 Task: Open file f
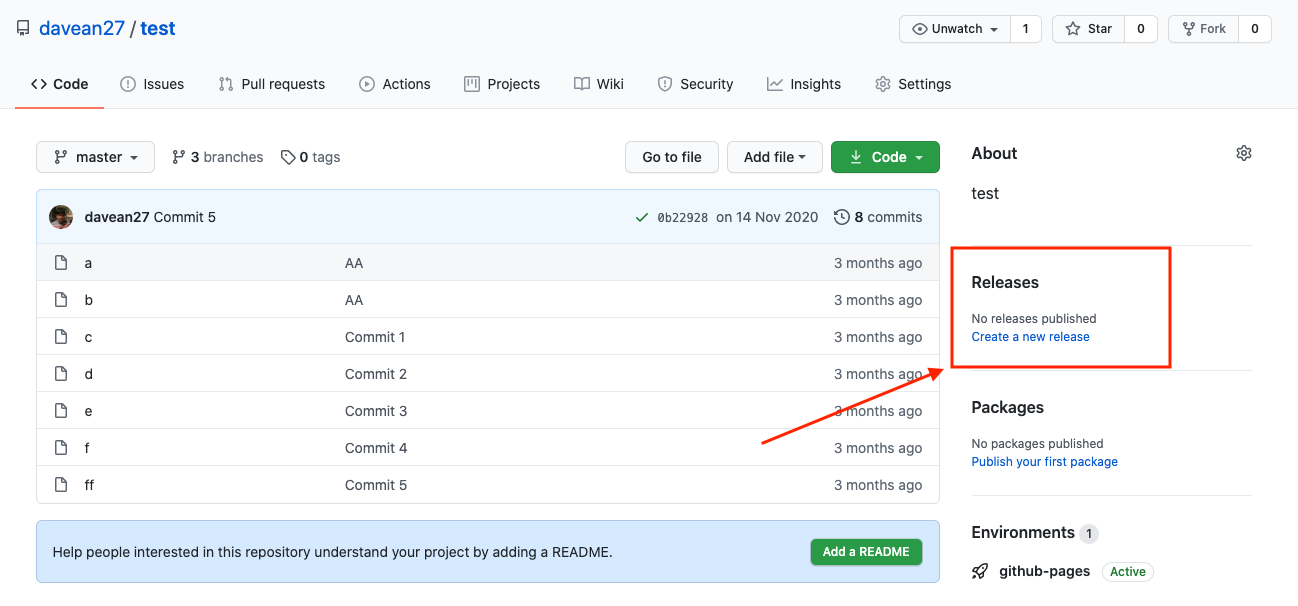(x=87, y=448)
